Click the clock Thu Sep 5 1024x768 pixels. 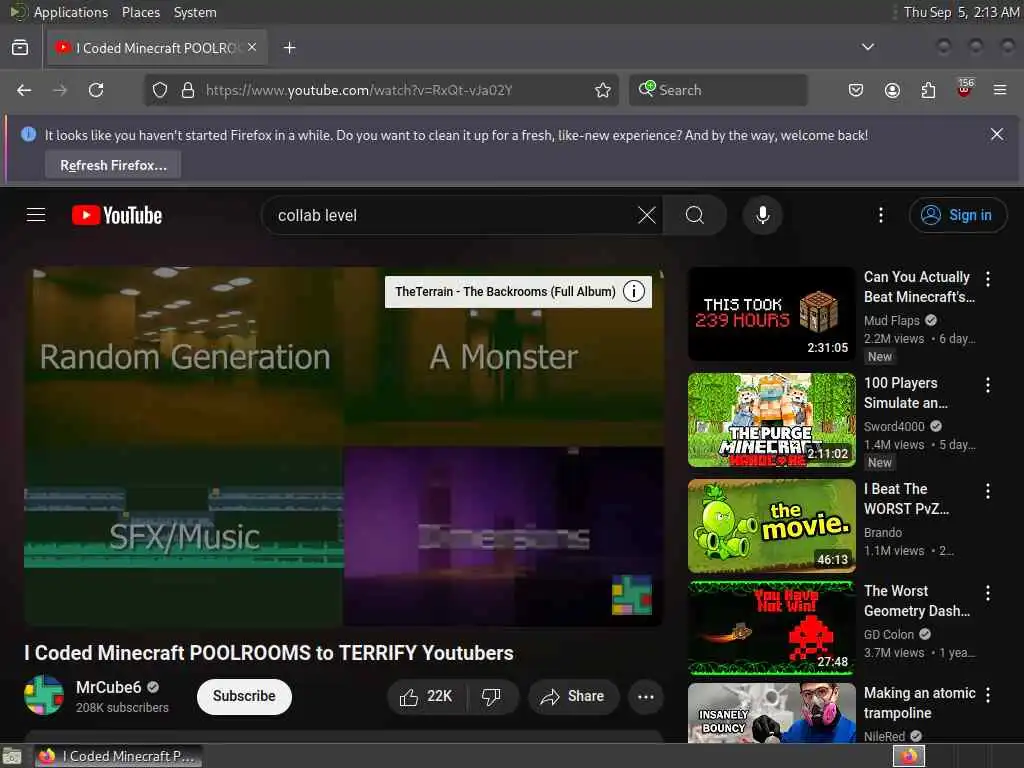click(x=961, y=12)
